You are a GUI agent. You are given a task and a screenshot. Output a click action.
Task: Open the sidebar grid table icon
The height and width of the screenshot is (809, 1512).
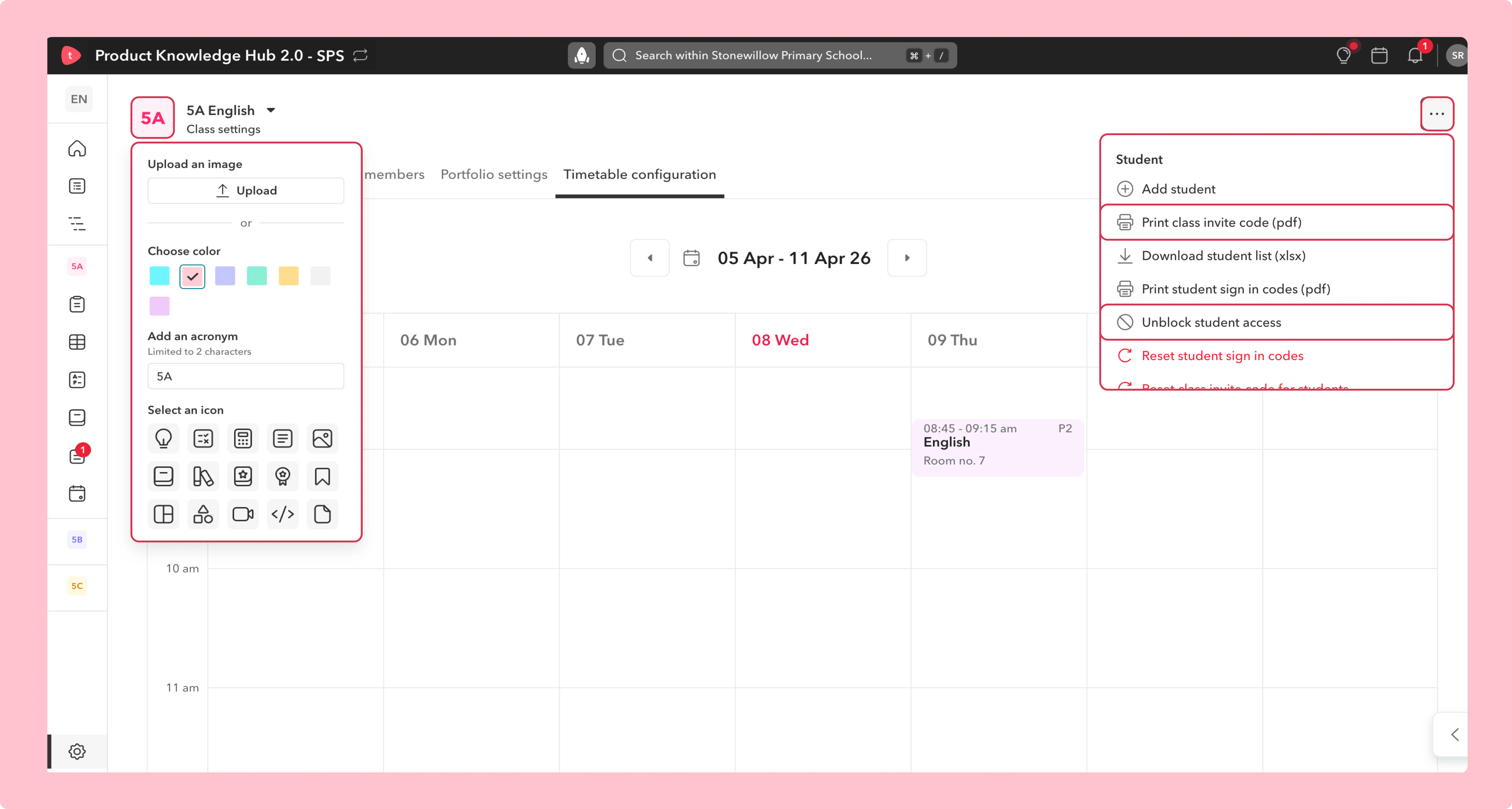[x=77, y=342]
